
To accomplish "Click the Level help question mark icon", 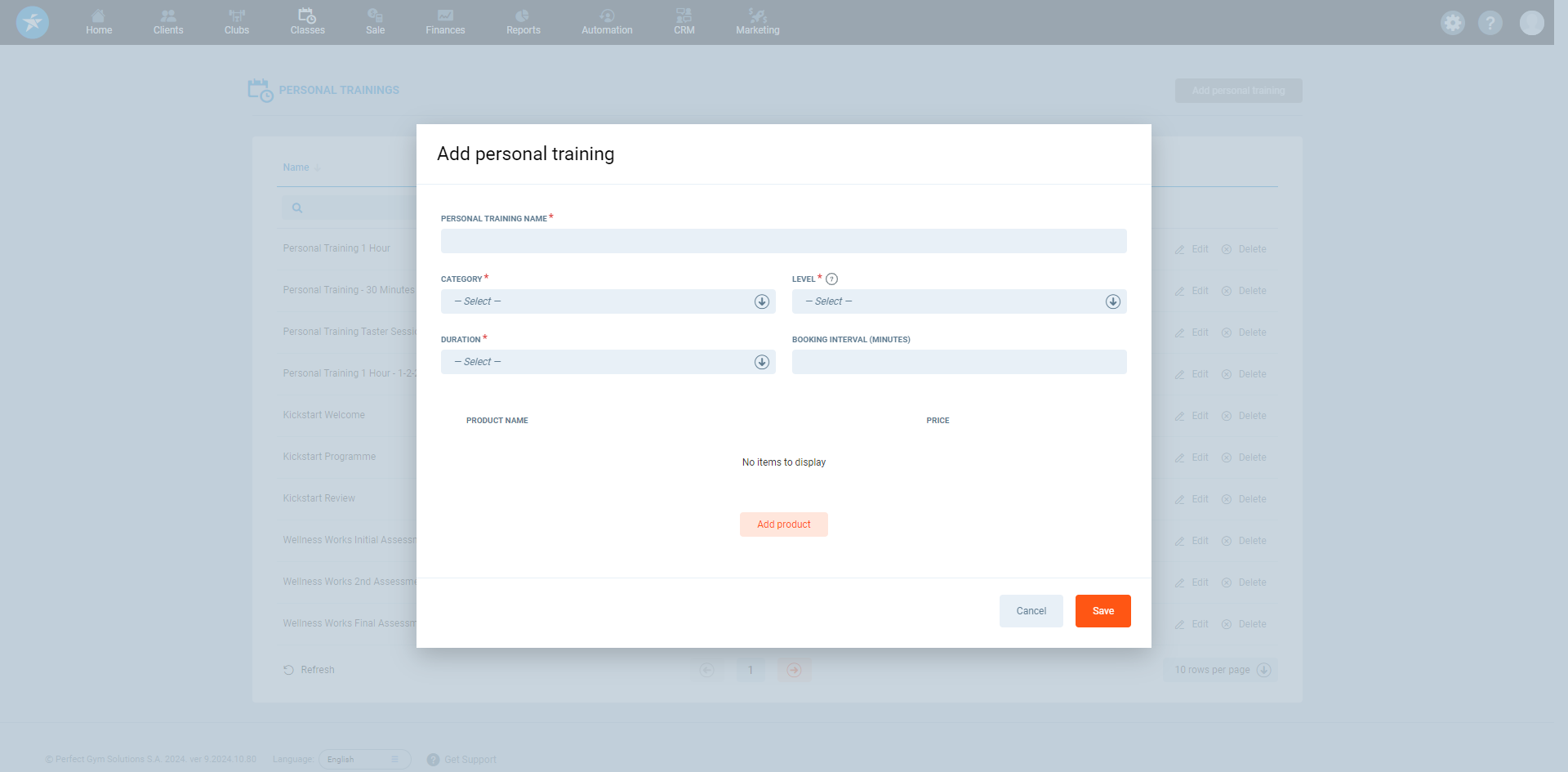I will (x=831, y=279).
